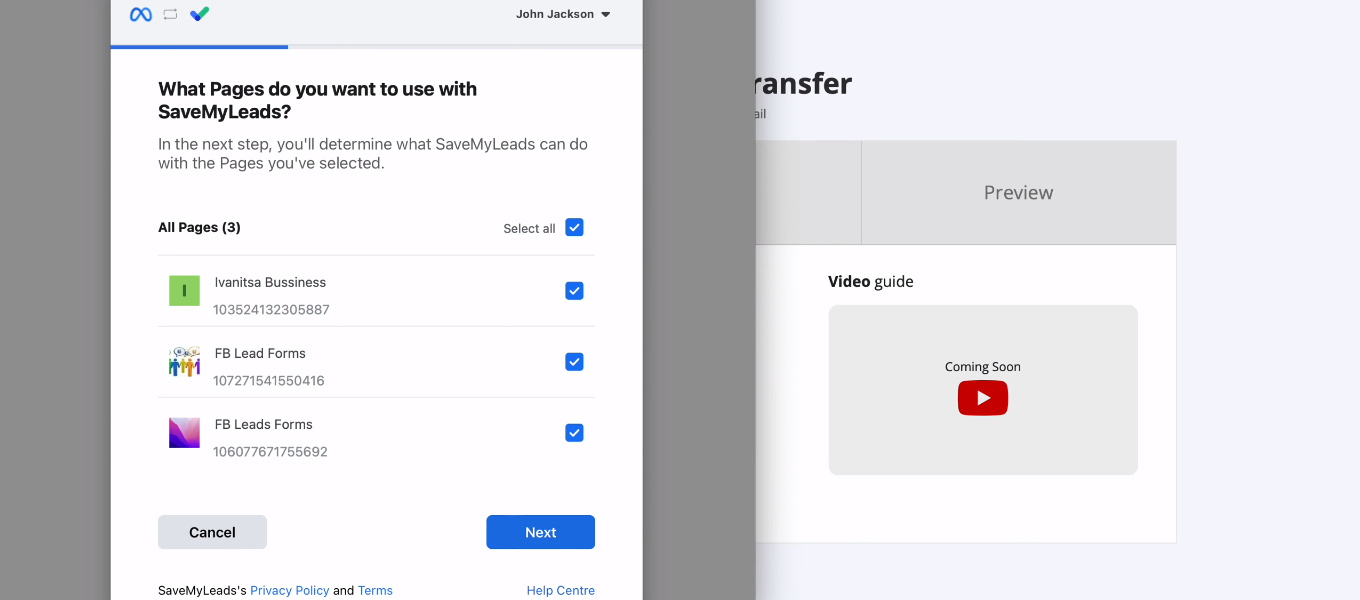Click the page ID 103524132305887

[x=271, y=309]
